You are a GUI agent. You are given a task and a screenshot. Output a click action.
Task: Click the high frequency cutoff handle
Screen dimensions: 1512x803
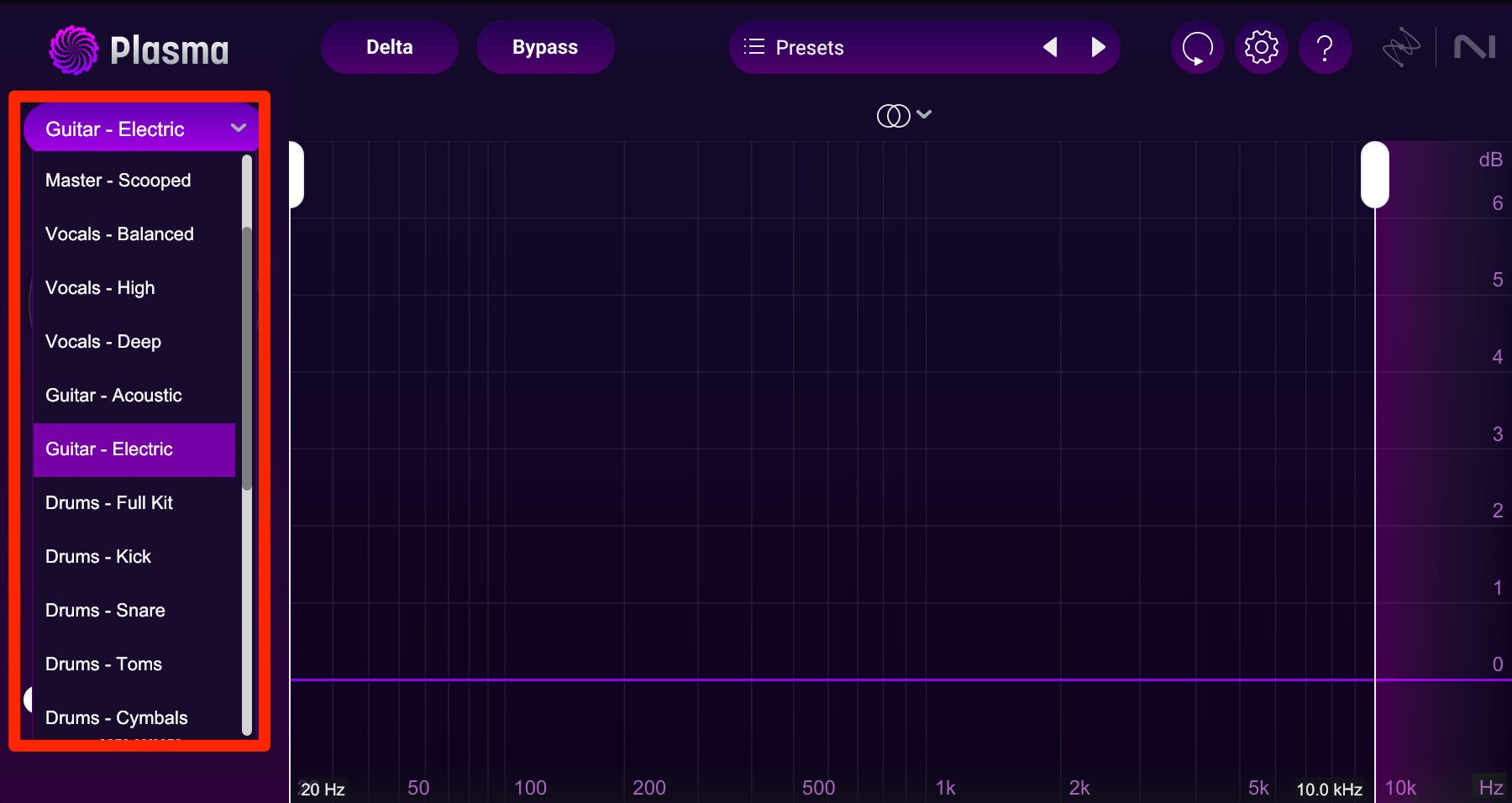[1375, 175]
